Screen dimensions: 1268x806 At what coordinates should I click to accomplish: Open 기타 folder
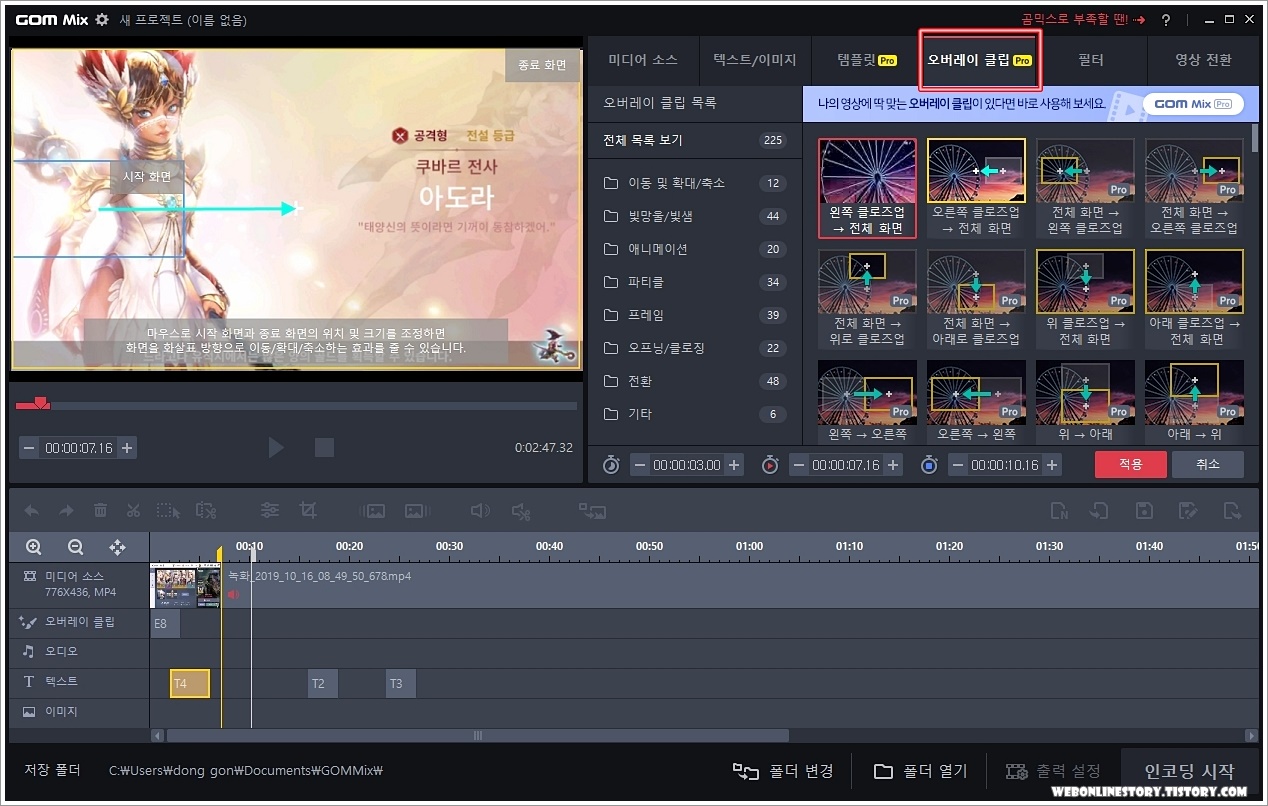click(695, 414)
